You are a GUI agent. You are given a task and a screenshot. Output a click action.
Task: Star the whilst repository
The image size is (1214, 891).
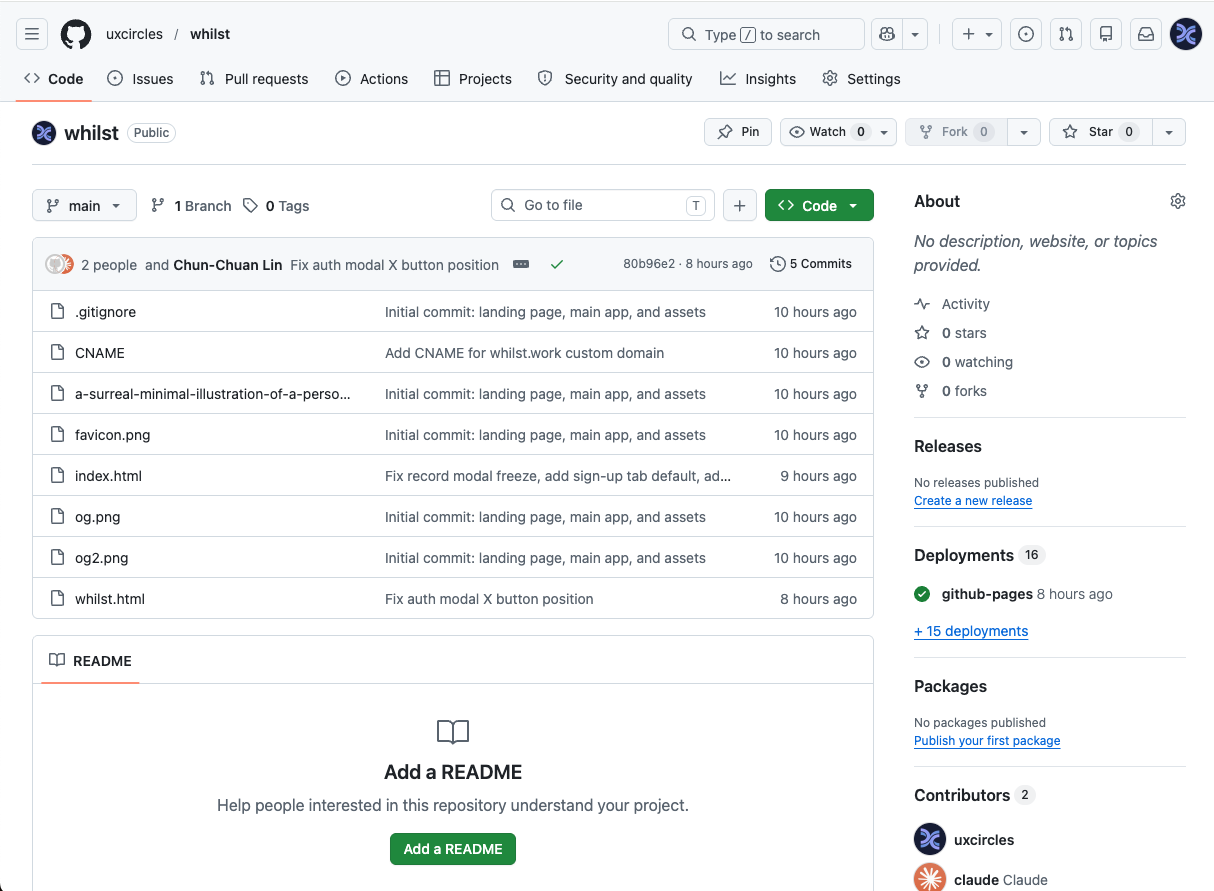pos(1100,132)
